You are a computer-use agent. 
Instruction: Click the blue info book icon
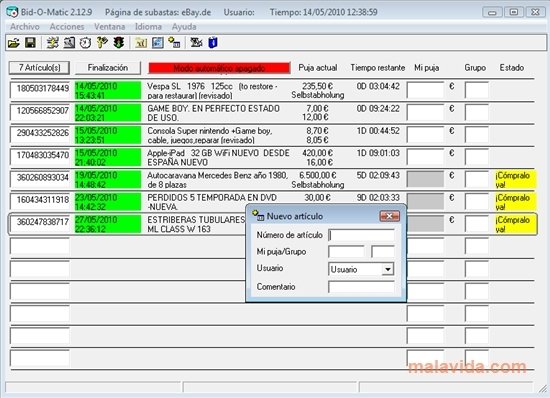click(x=213, y=43)
